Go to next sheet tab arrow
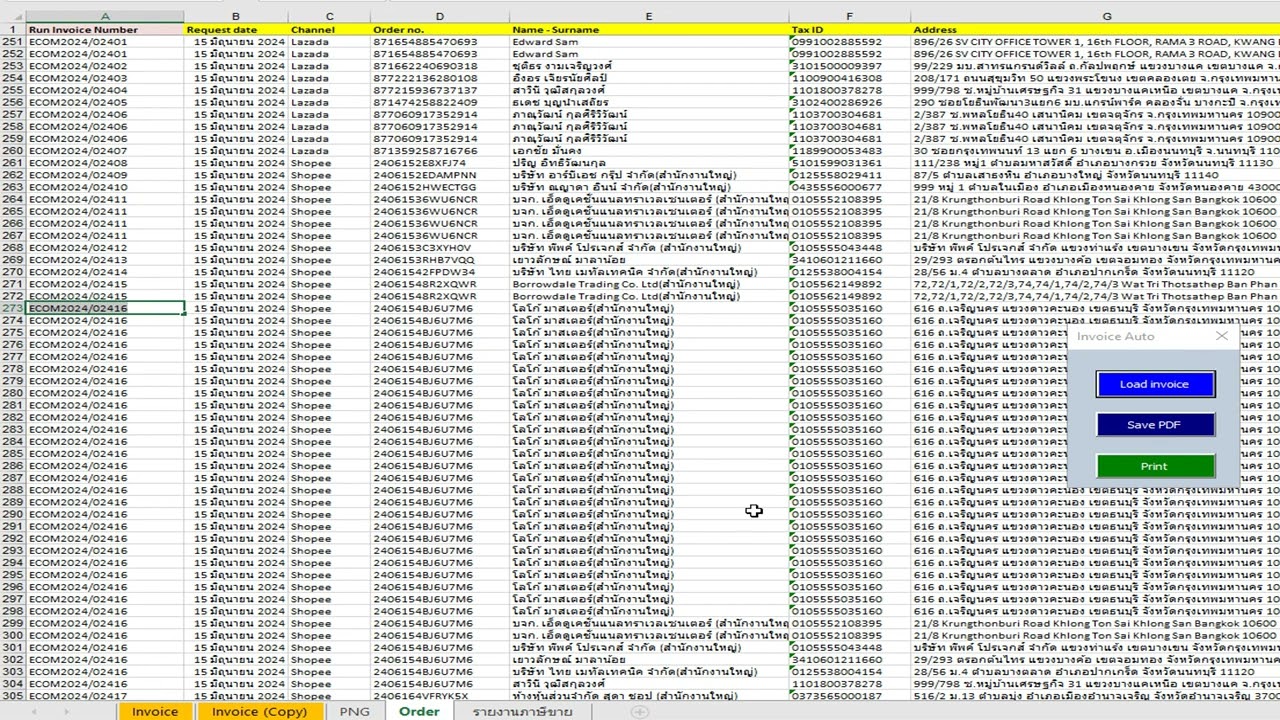Viewport: 1280px width, 720px height. (66, 712)
